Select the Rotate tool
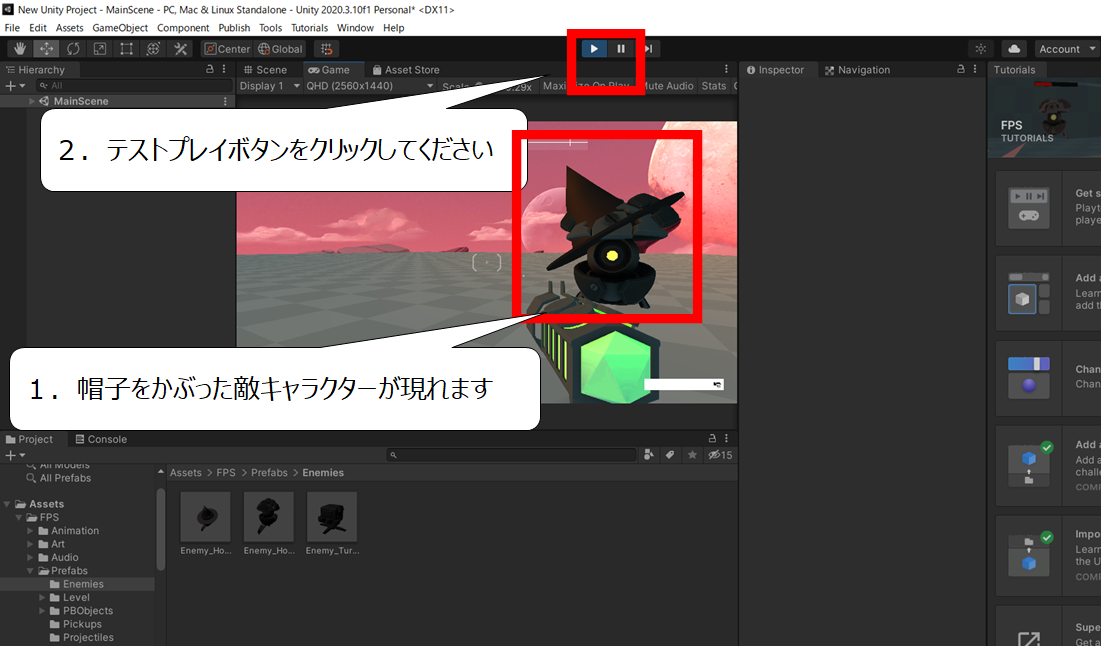This screenshot has width=1101, height=646. (73, 48)
